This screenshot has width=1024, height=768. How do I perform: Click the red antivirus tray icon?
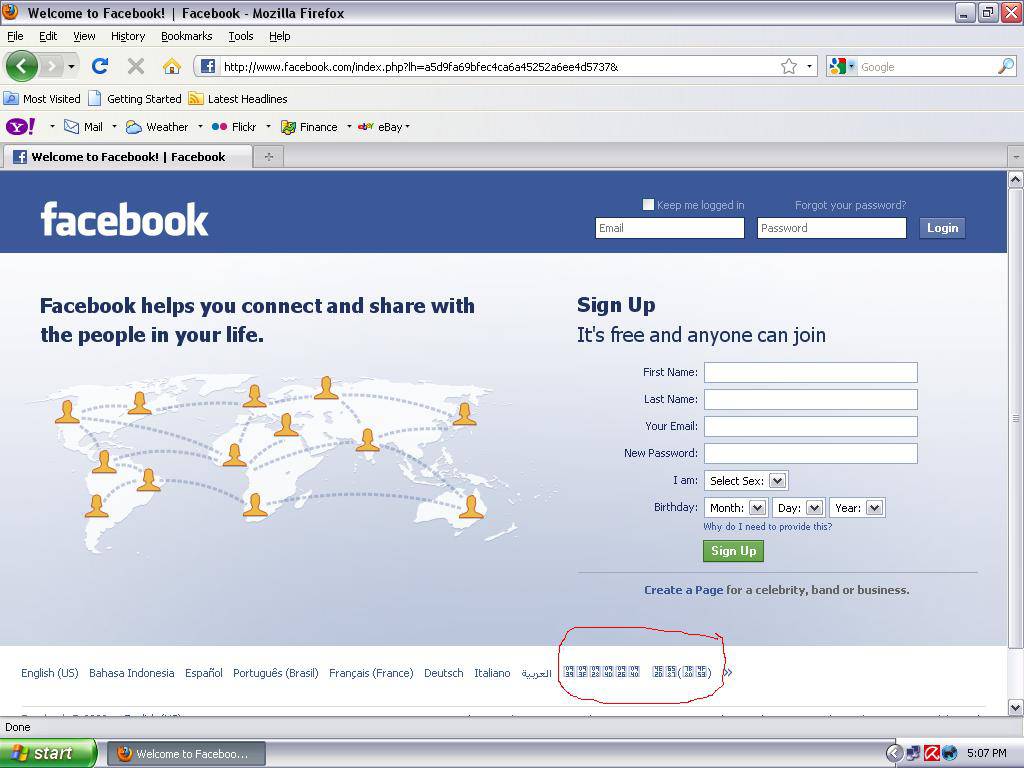pyautogui.click(x=931, y=753)
